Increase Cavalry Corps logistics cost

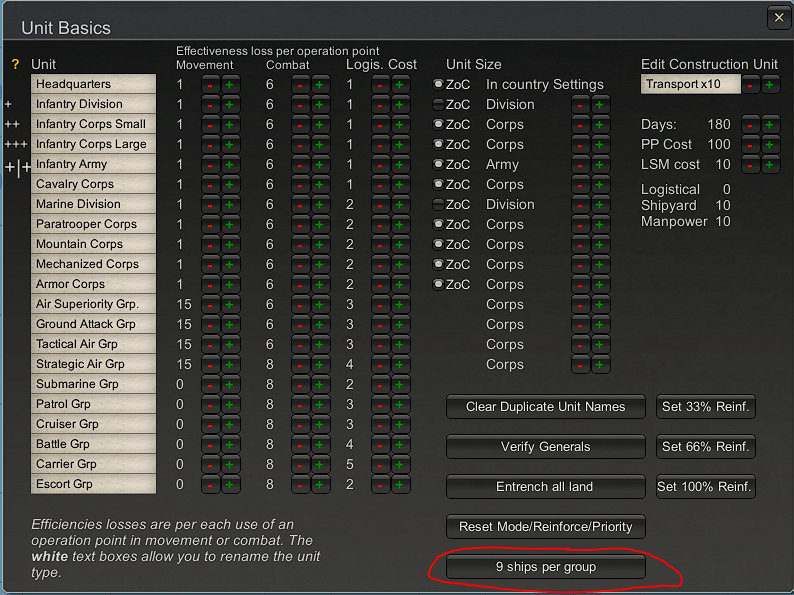coord(400,185)
